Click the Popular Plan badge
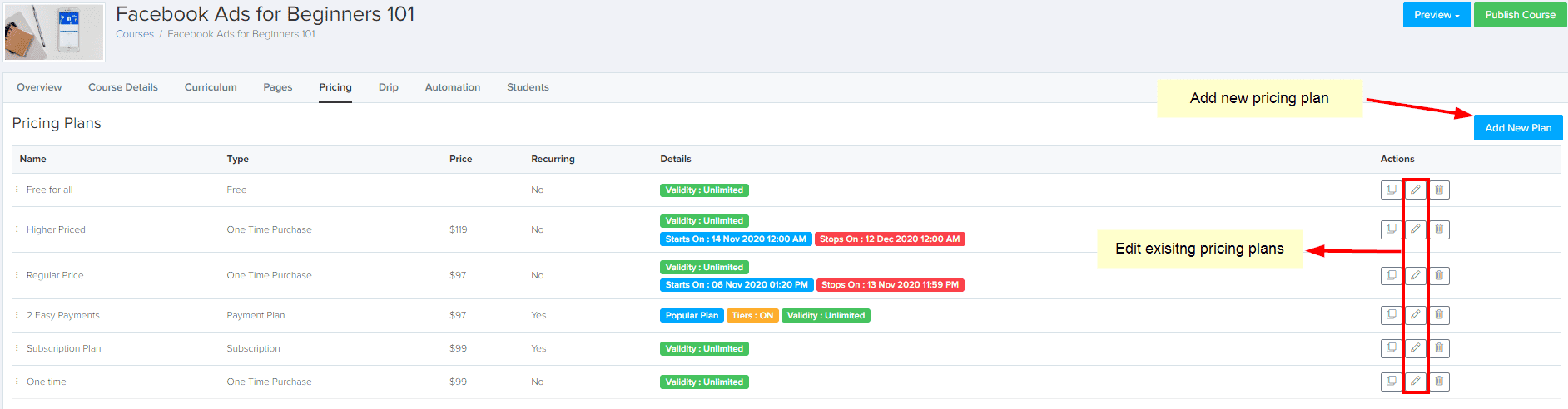 tap(692, 316)
